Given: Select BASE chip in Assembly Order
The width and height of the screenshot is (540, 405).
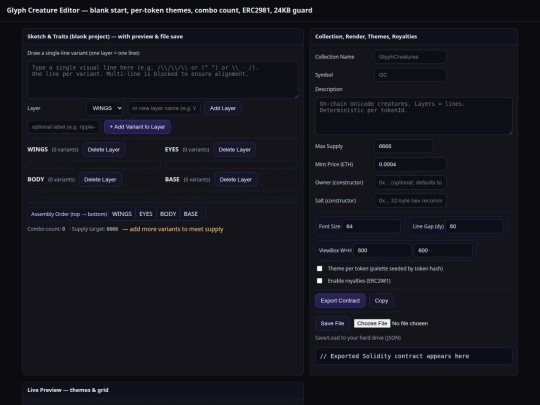Looking at the screenshot, I should coord(190,214).
